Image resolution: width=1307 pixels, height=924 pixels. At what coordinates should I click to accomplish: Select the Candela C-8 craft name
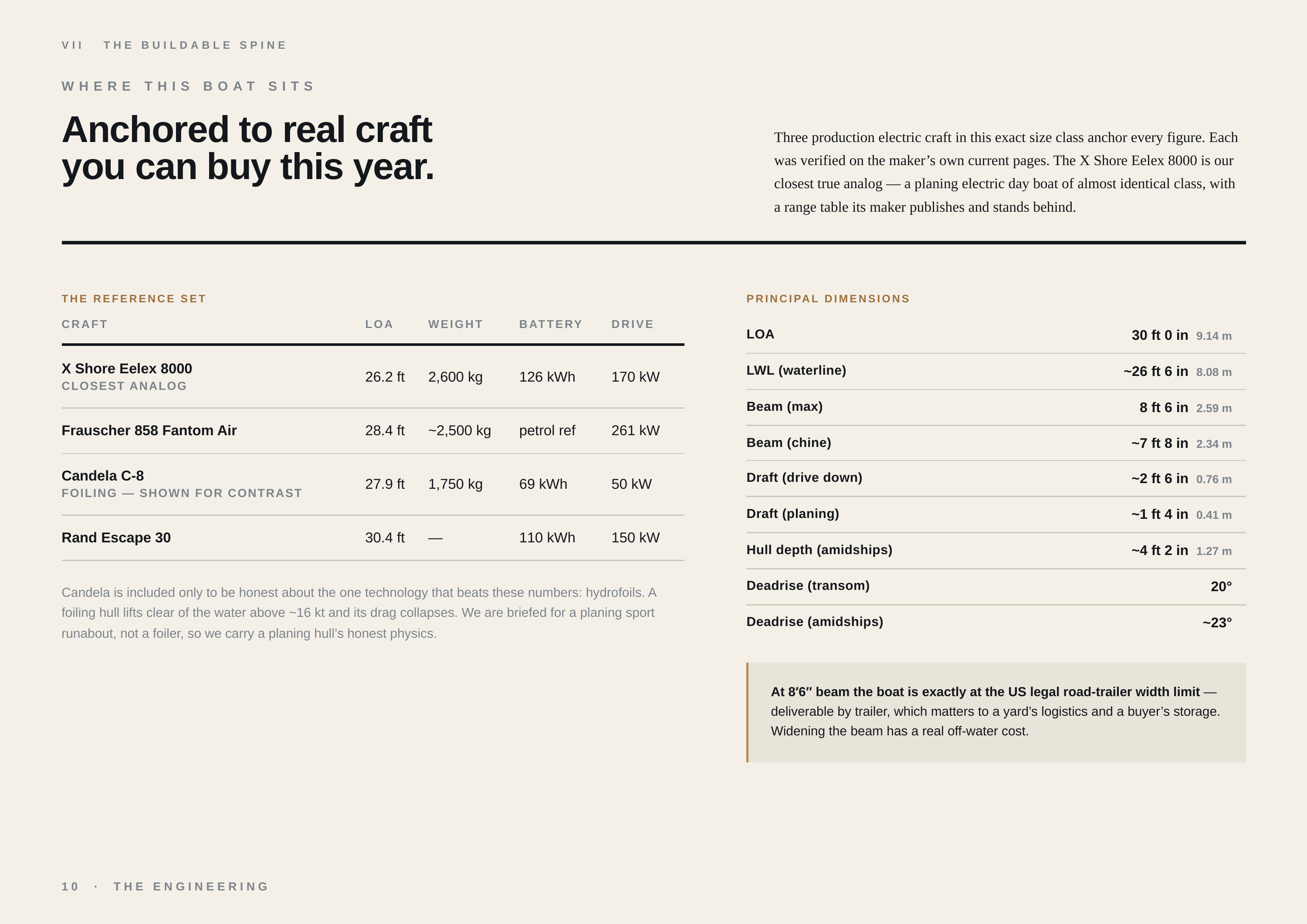[102, 475]
